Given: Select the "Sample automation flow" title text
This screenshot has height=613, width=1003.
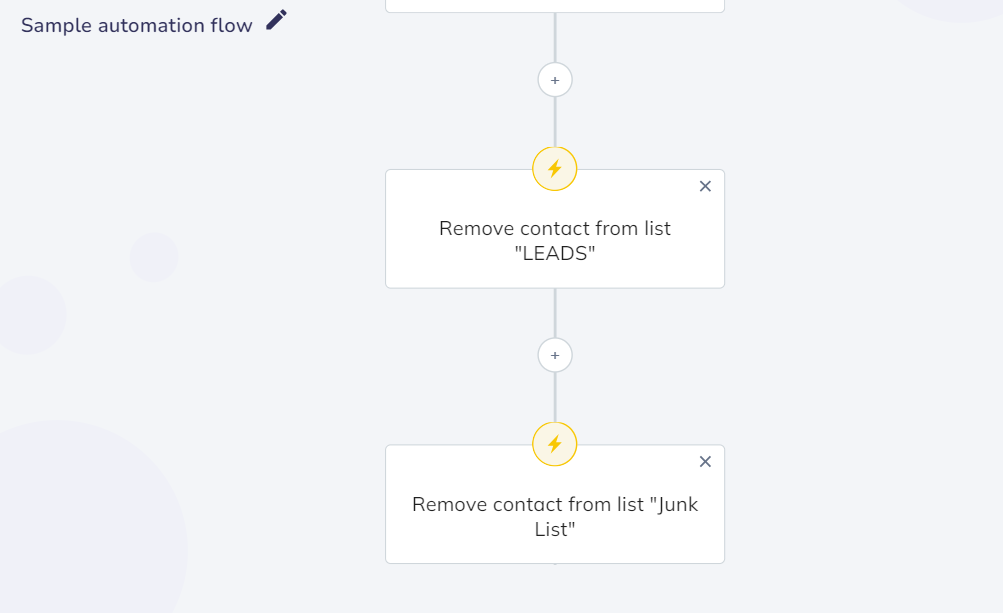Looking at the screenshot, I should tap(137, 26).
